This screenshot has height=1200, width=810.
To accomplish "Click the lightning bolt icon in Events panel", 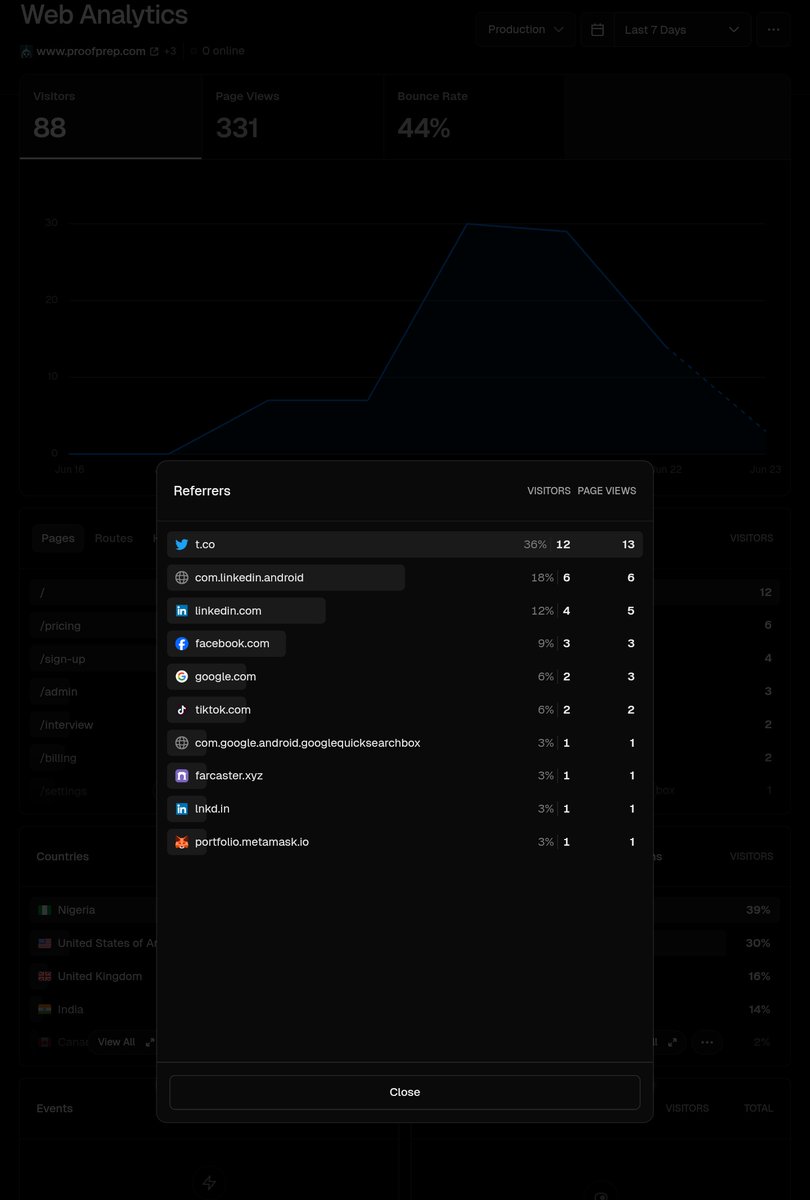I will coord(209,1183).
